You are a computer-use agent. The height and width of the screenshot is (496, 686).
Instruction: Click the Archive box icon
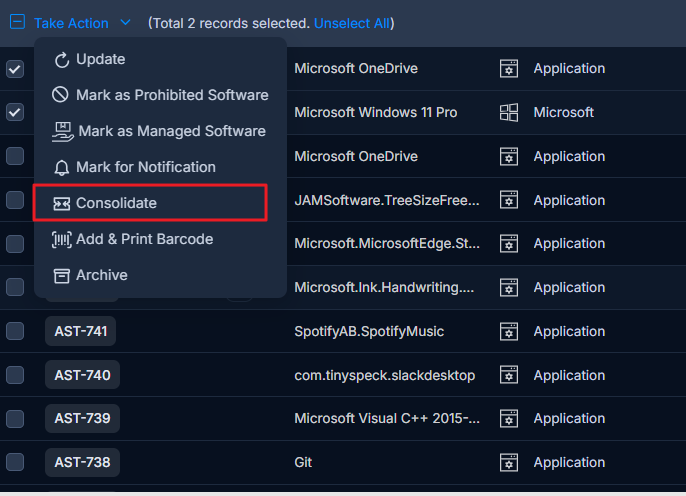62,276
